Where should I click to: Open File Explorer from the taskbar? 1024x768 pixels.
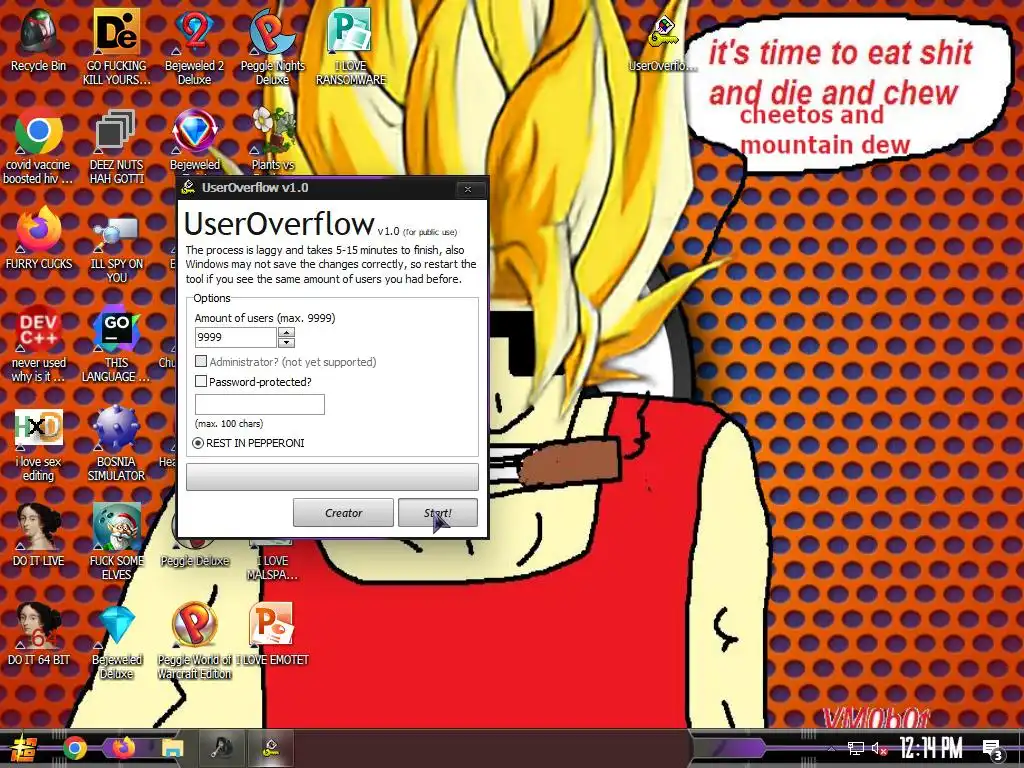(172, 748)
